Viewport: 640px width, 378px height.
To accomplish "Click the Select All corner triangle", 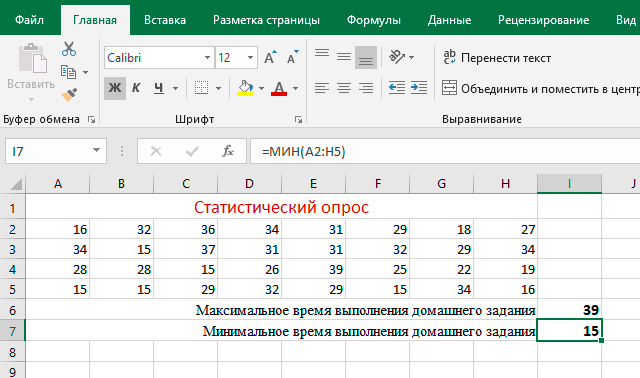I will (16, 185).
